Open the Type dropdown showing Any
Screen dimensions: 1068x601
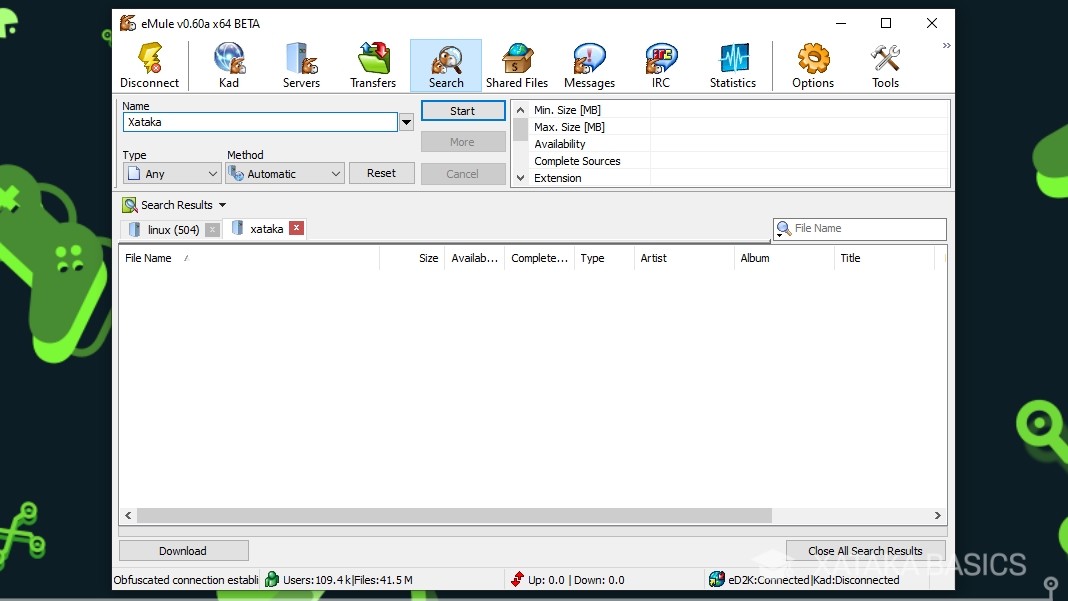coord(171,173)
